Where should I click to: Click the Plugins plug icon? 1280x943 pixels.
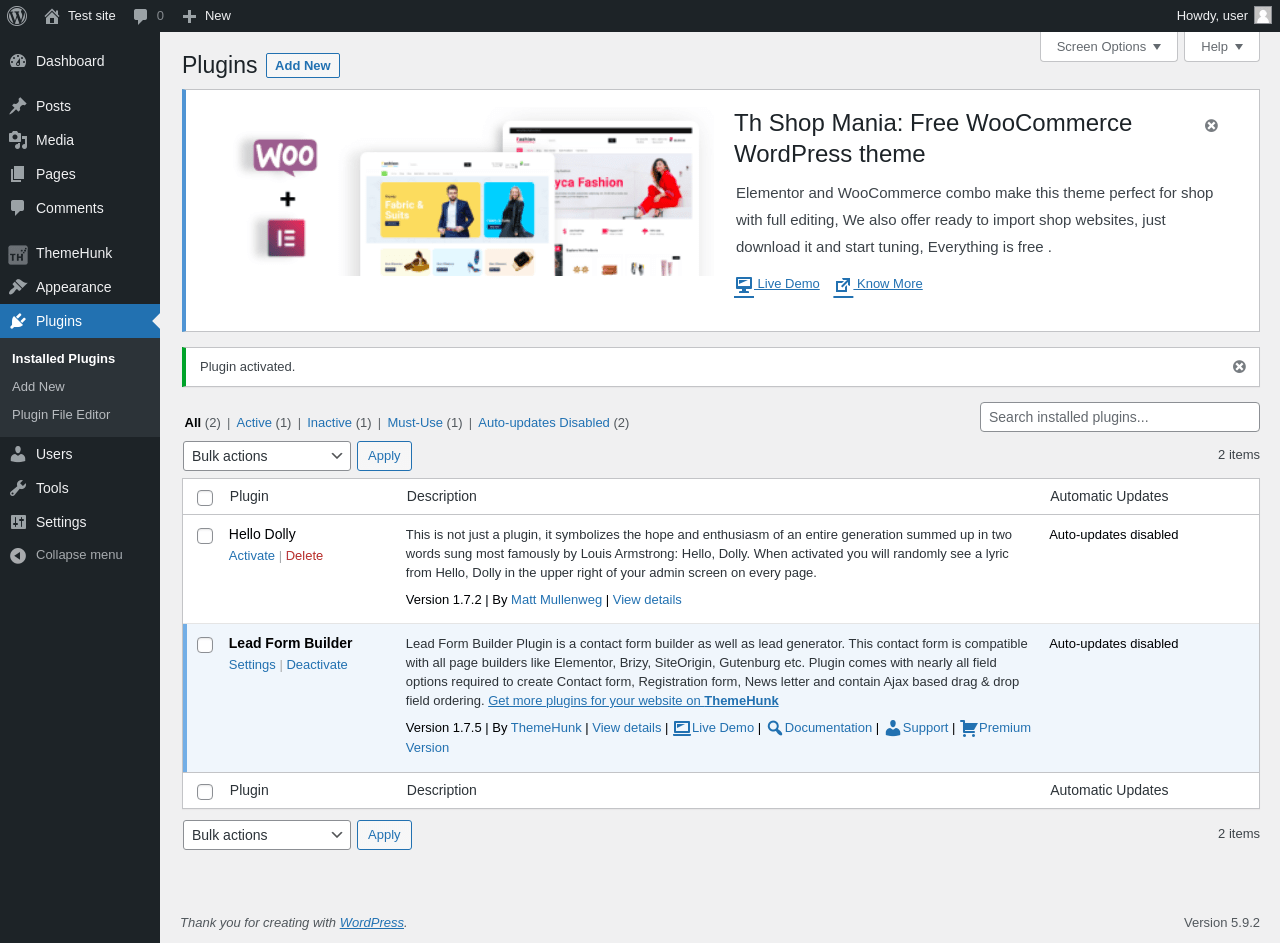(18, 321)
